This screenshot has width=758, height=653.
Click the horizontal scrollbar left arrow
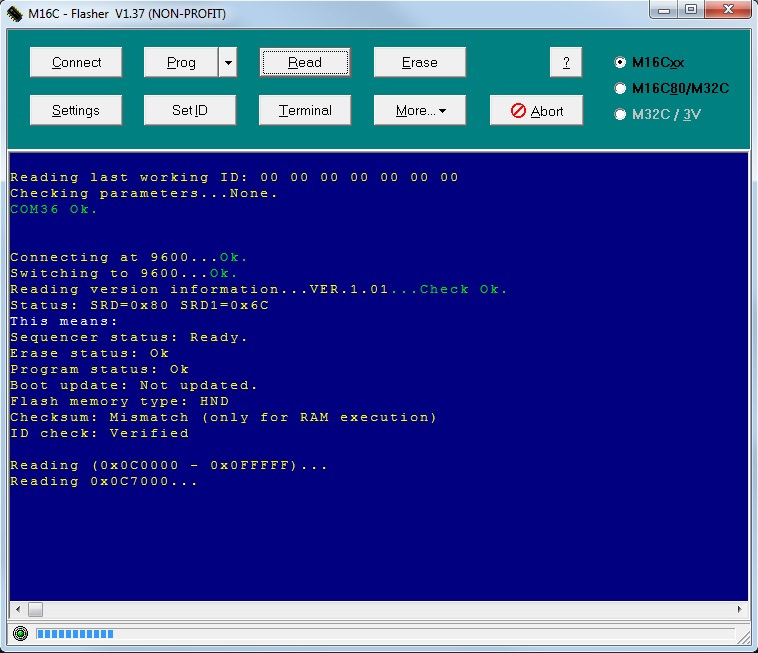tap(18, 609)
